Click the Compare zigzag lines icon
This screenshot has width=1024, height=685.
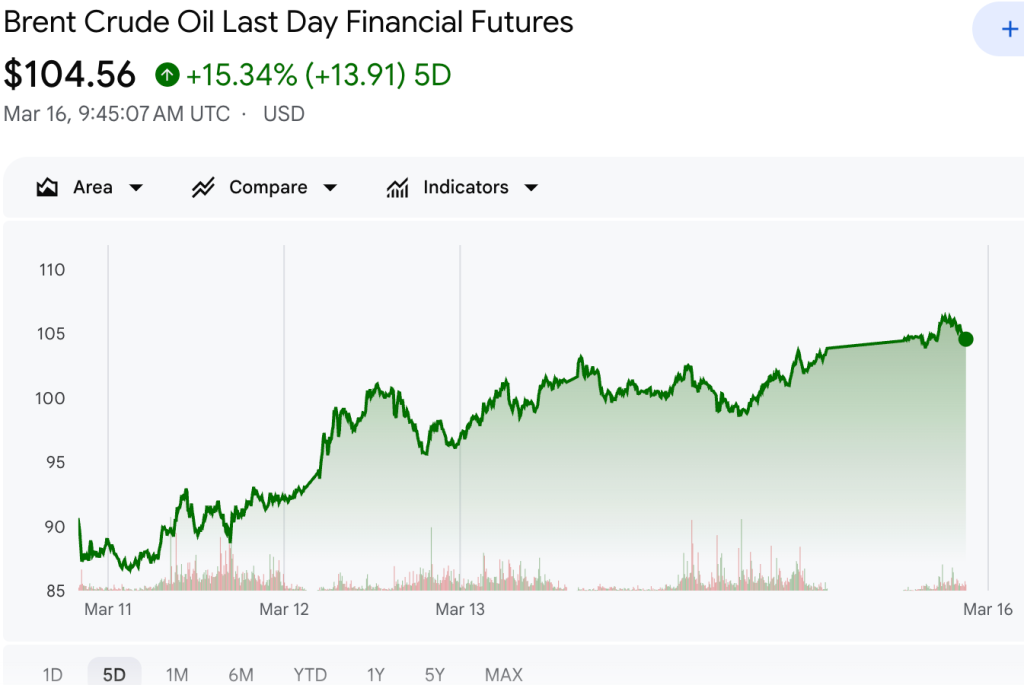203,186
